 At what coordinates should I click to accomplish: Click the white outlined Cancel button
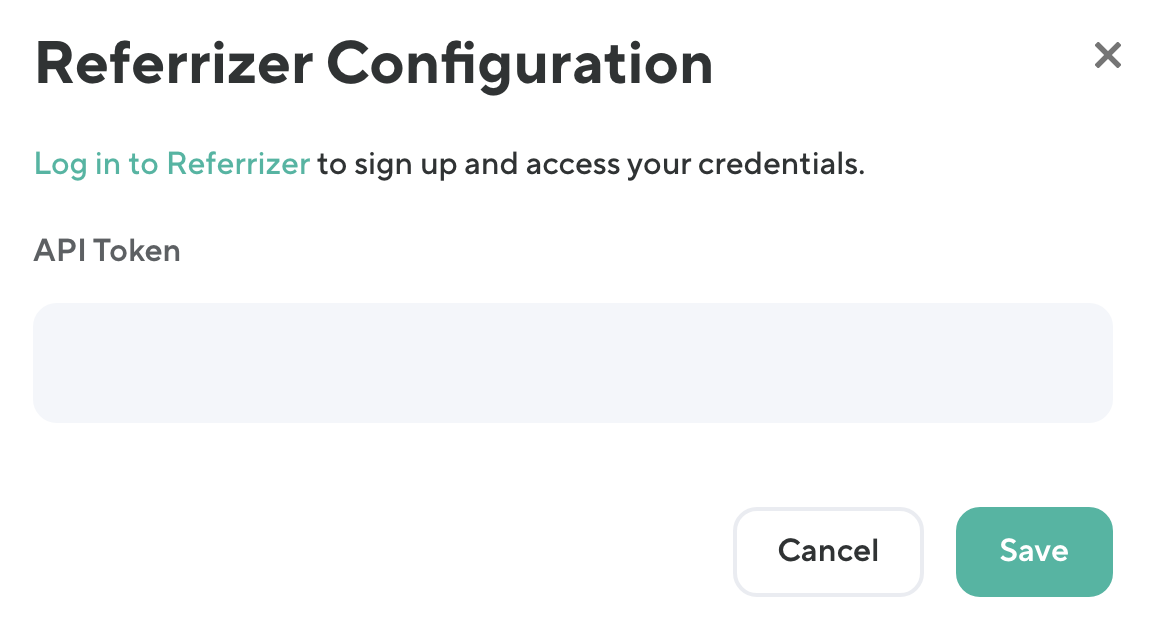coord(828,551)
